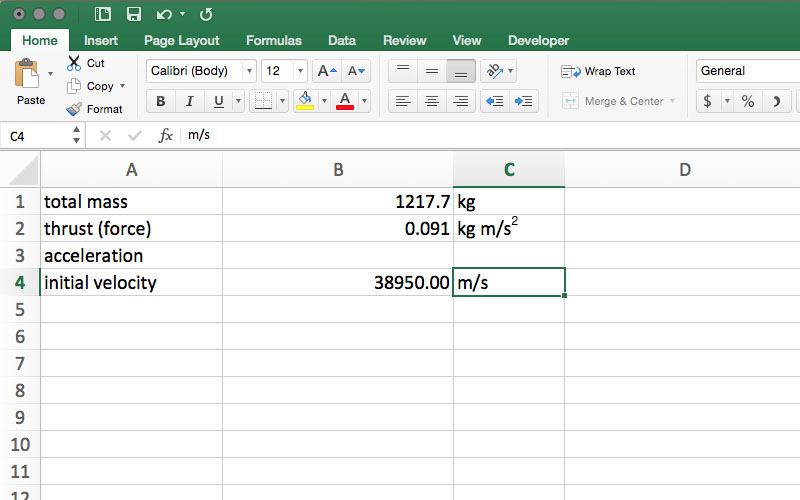The width and height of the screenshot is (800, 500).
Task: Increase font size with larger A icon
Action: click(x=326, y=71)
